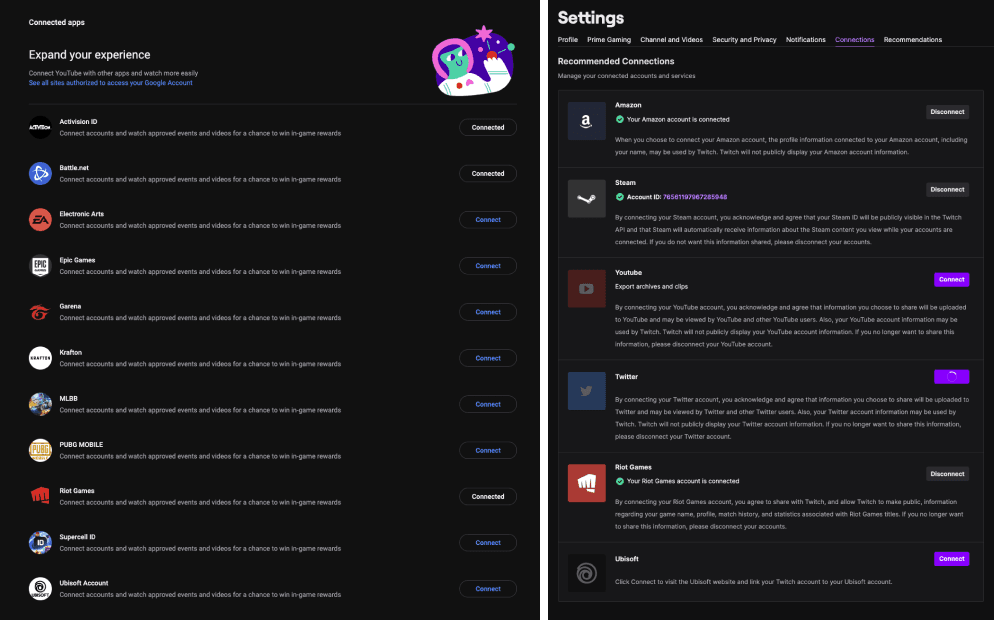The image size is (994, 620).
Task: Click the Battle.net logo icon
Action: 40,173
